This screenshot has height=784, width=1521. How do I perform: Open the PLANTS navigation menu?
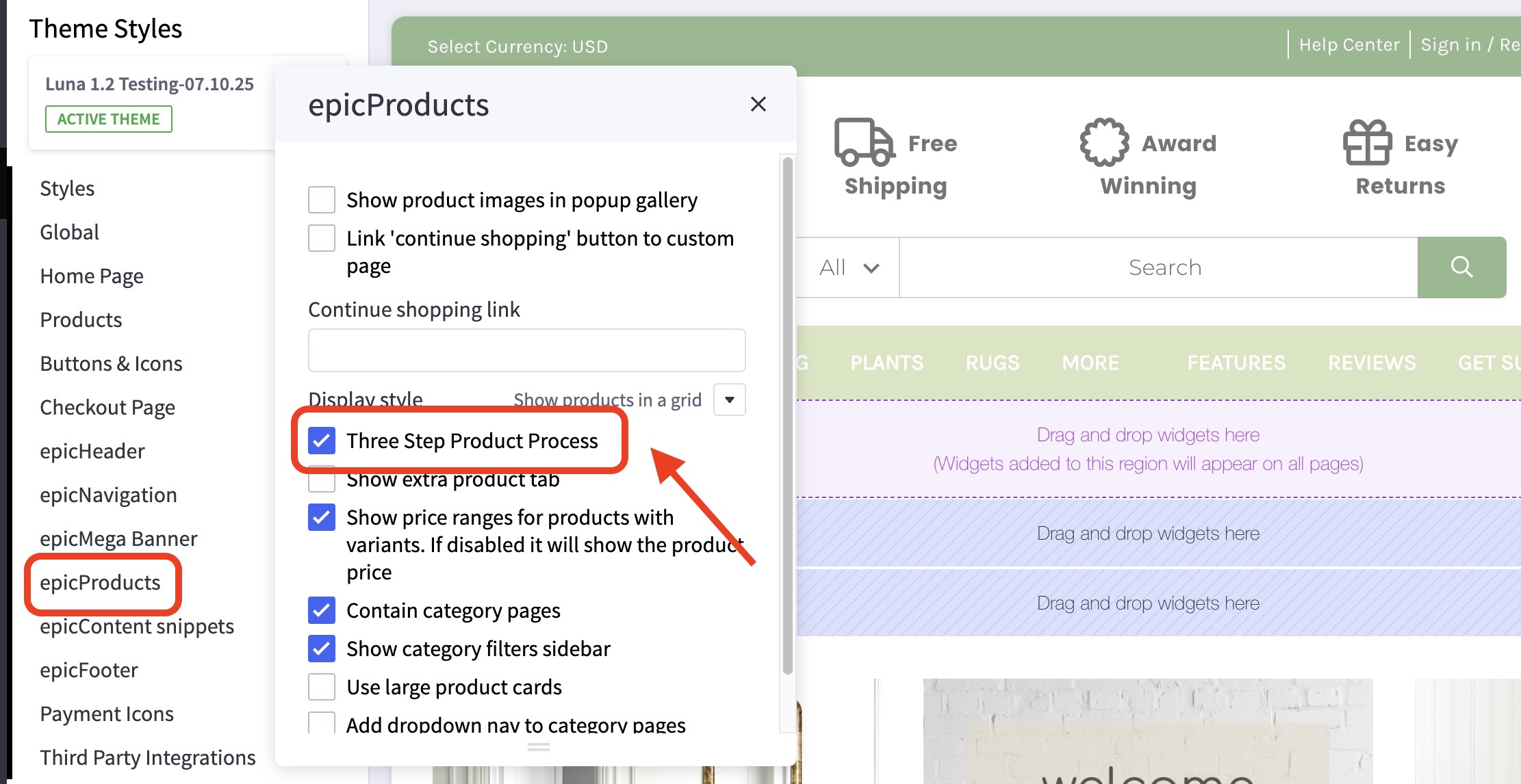[x=886, y=363]
